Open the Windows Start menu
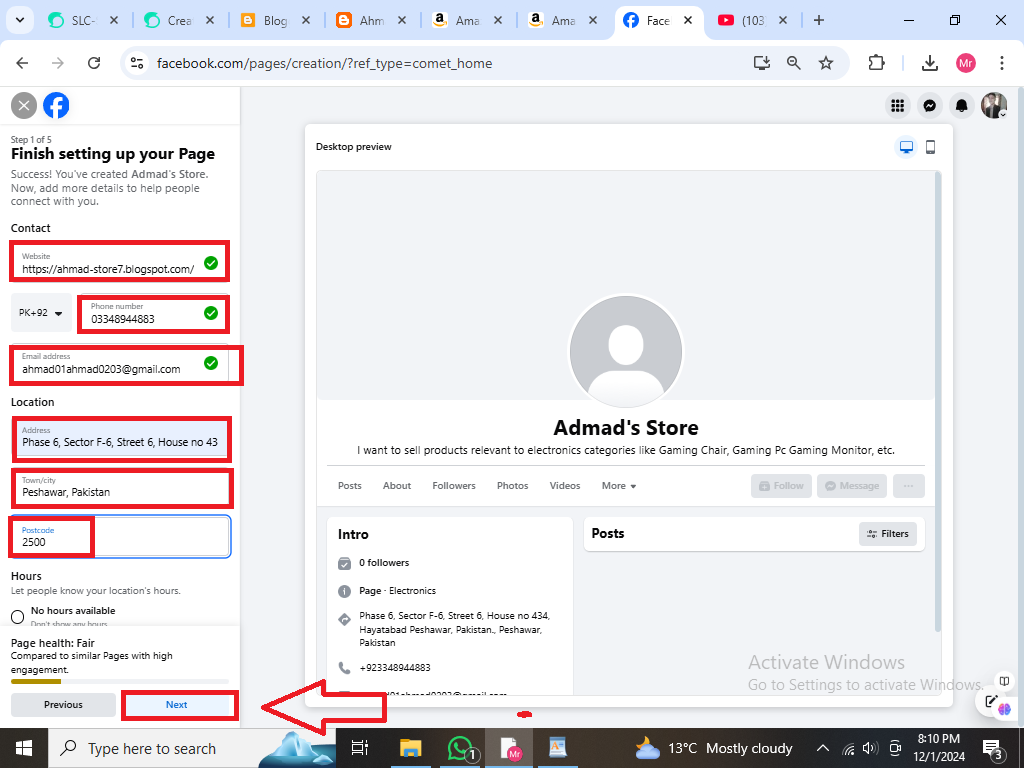 [24, 748]
